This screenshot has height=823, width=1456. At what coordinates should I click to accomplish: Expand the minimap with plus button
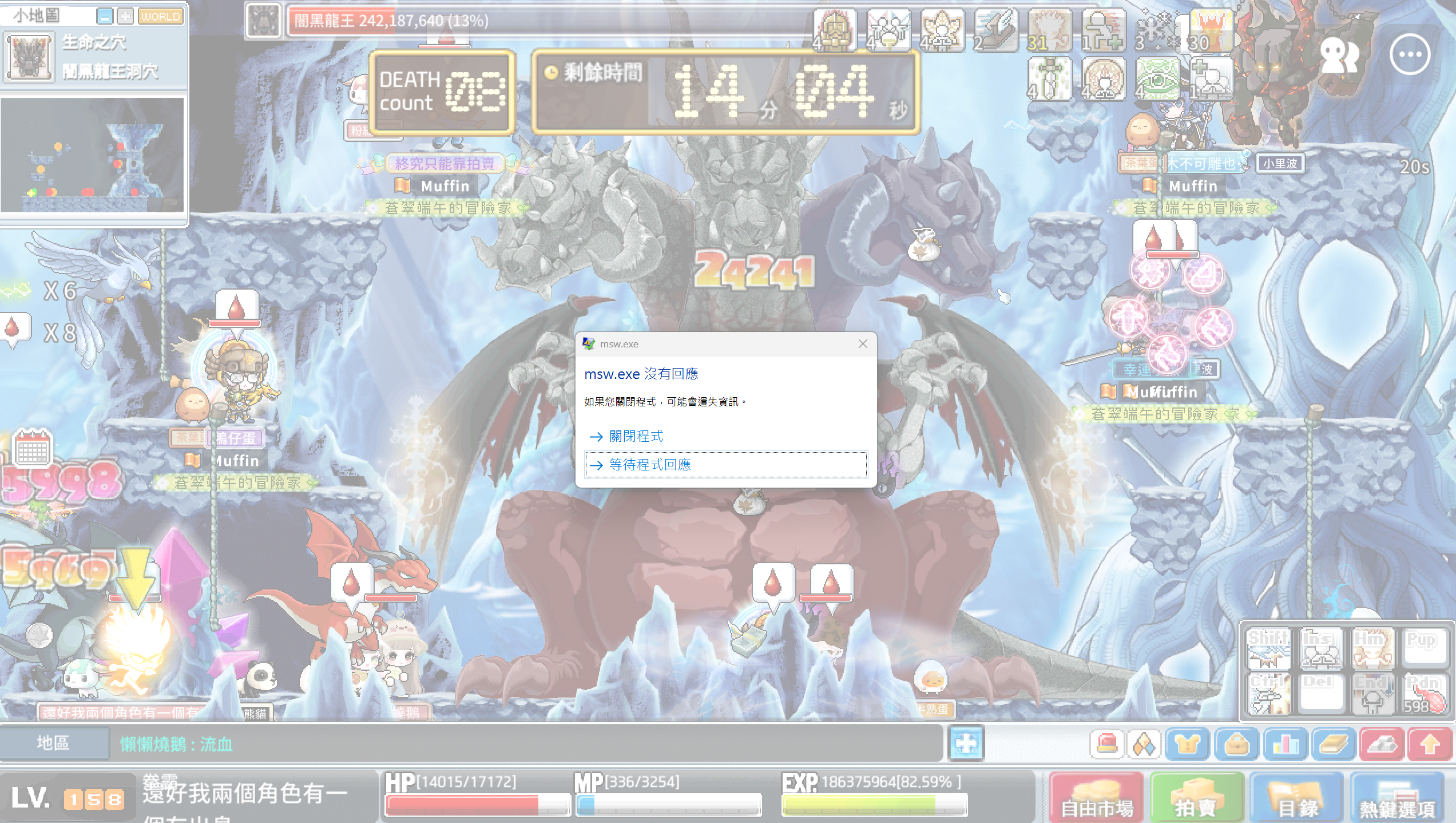tap(125, 17)
